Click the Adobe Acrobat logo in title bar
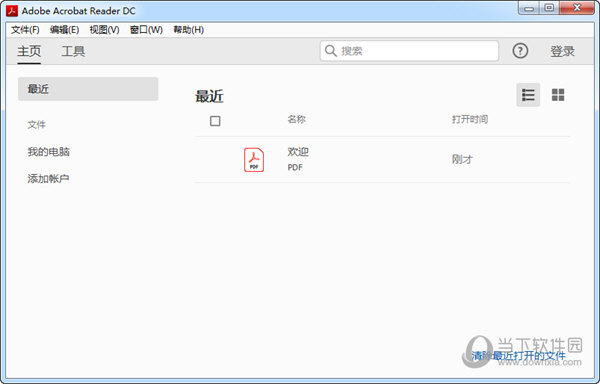Image resolution: width=600 pixels, height=384 pixels. click(x=12, y=11)
